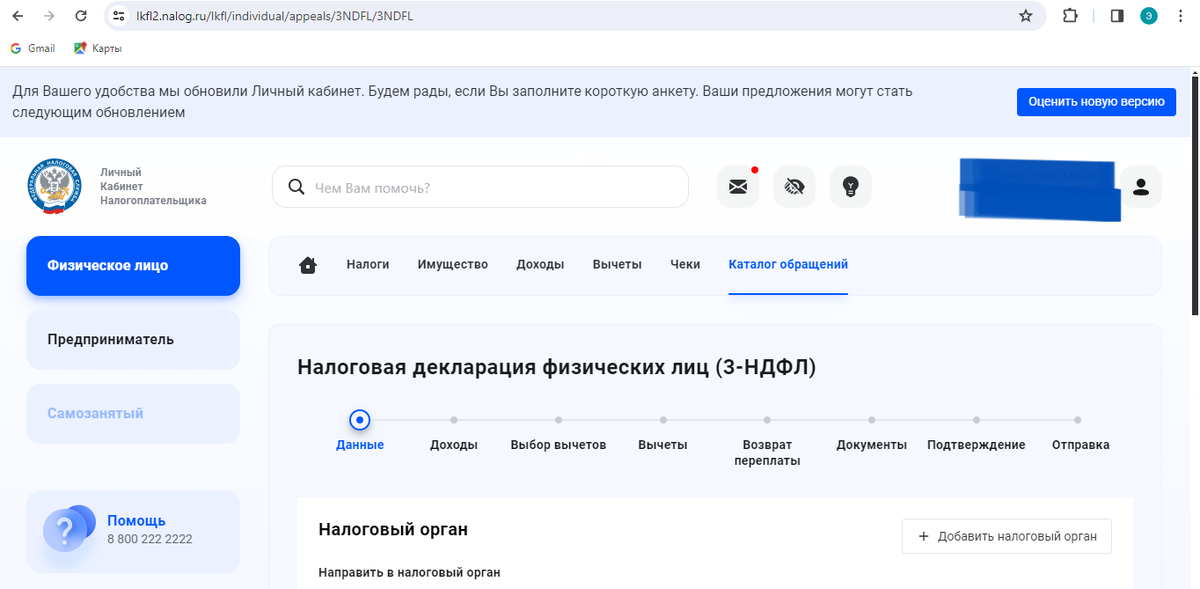Reload the page with refresh icon

tap(81, 16)
